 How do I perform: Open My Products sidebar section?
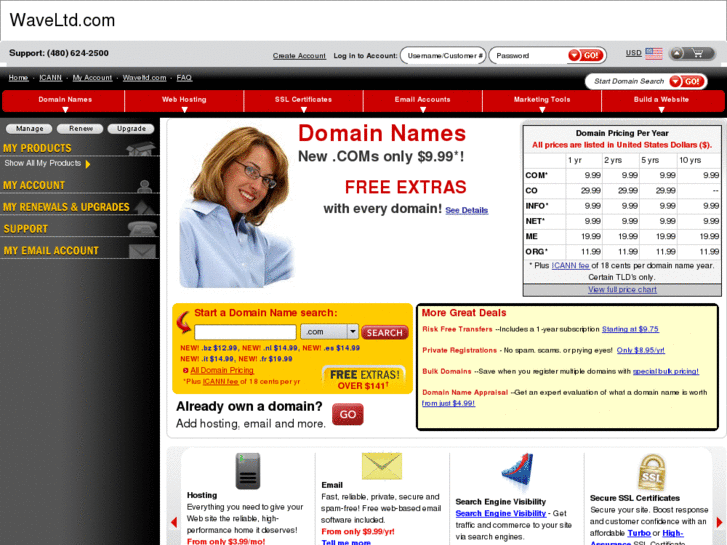(x=38, y=148)
